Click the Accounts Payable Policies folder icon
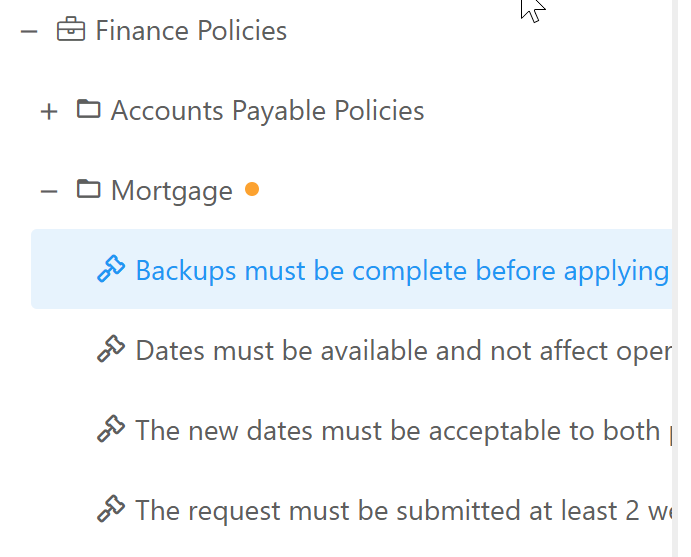Image resolution: width=691 pixels, height=557 pixels. tap(89, 109)
